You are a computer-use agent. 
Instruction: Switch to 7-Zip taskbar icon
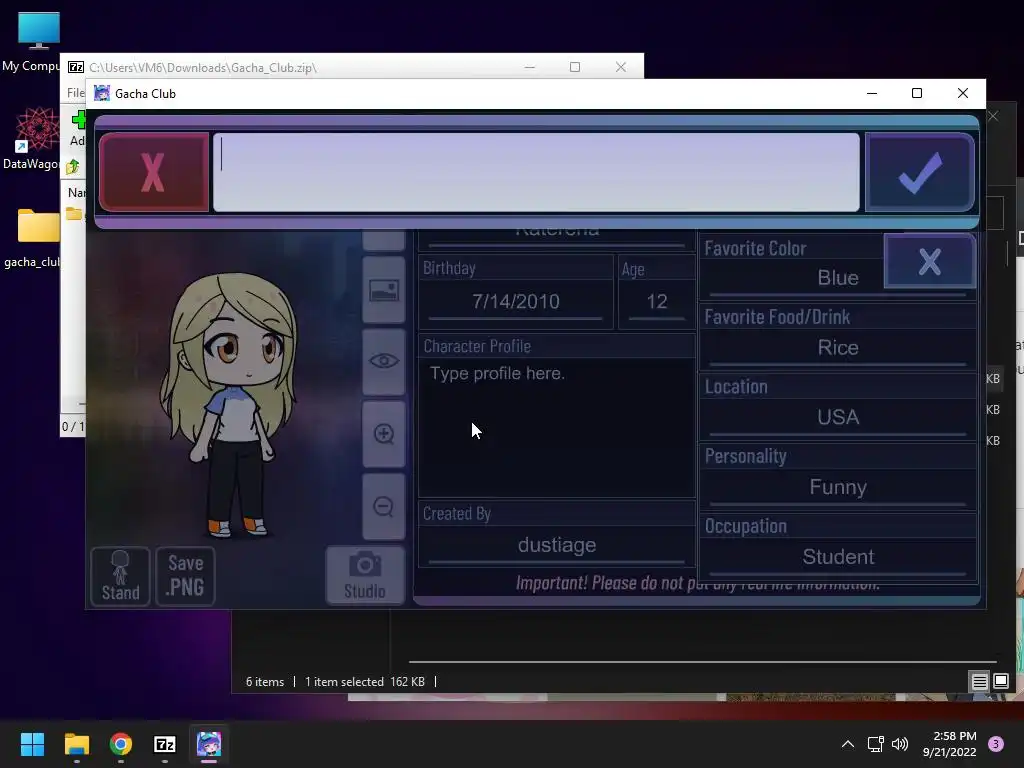pyautogui.click(x=165, y=744)
